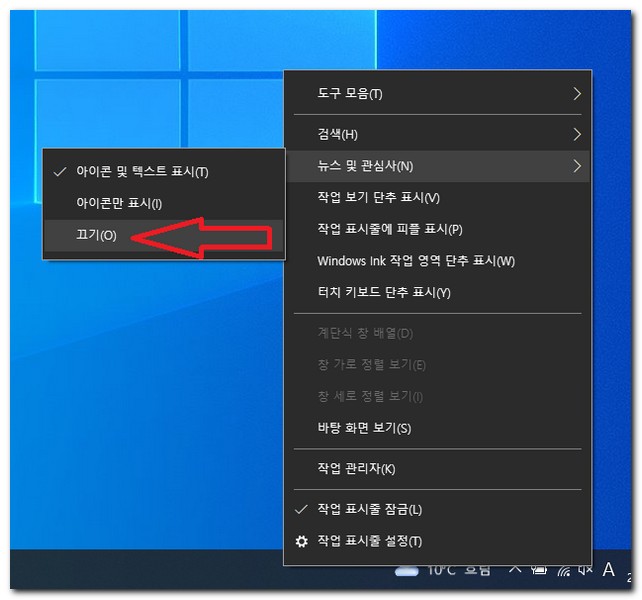Click the gear icon beside 작업 표시줄 설정
642x600 pixels.
(302, 541)
